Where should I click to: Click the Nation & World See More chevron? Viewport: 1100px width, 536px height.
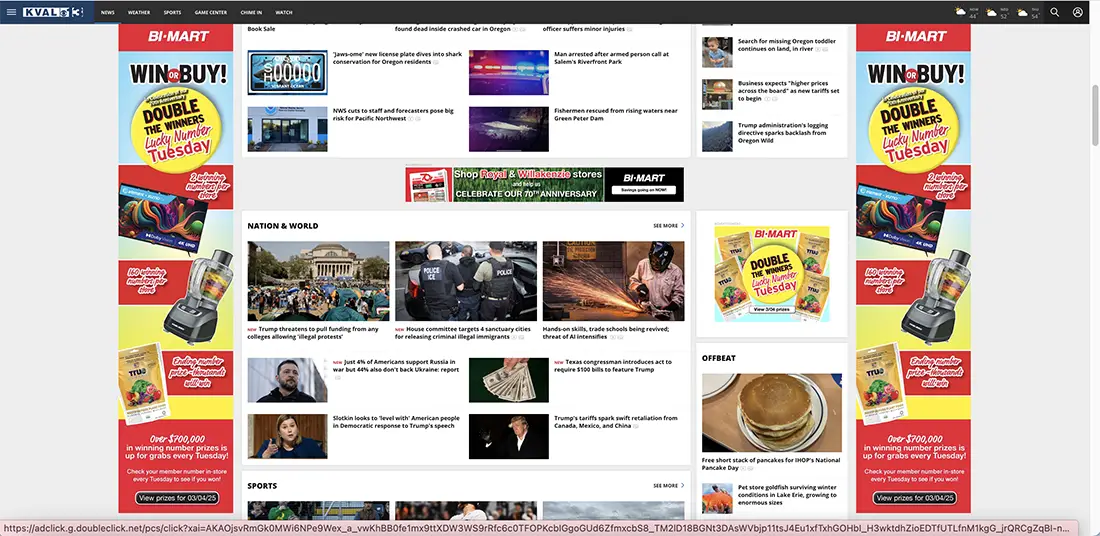coord(683,226)
